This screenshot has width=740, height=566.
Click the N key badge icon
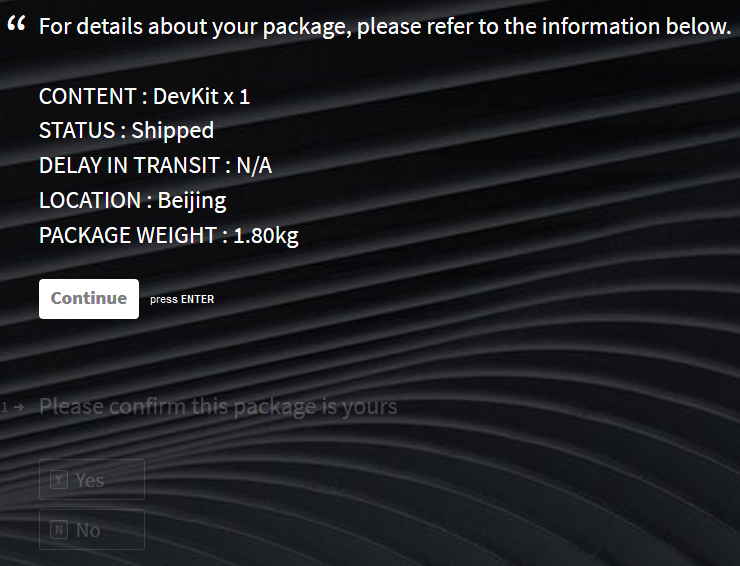(x=59, y=530)
